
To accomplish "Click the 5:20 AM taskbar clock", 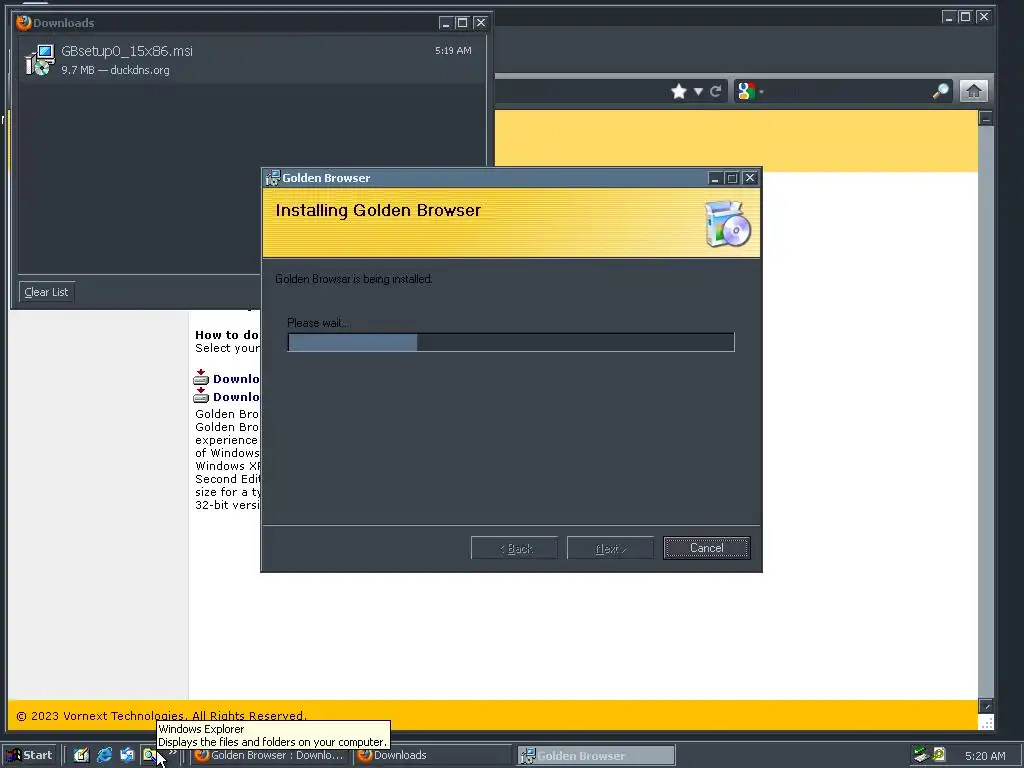I will (x=985, y=756).
